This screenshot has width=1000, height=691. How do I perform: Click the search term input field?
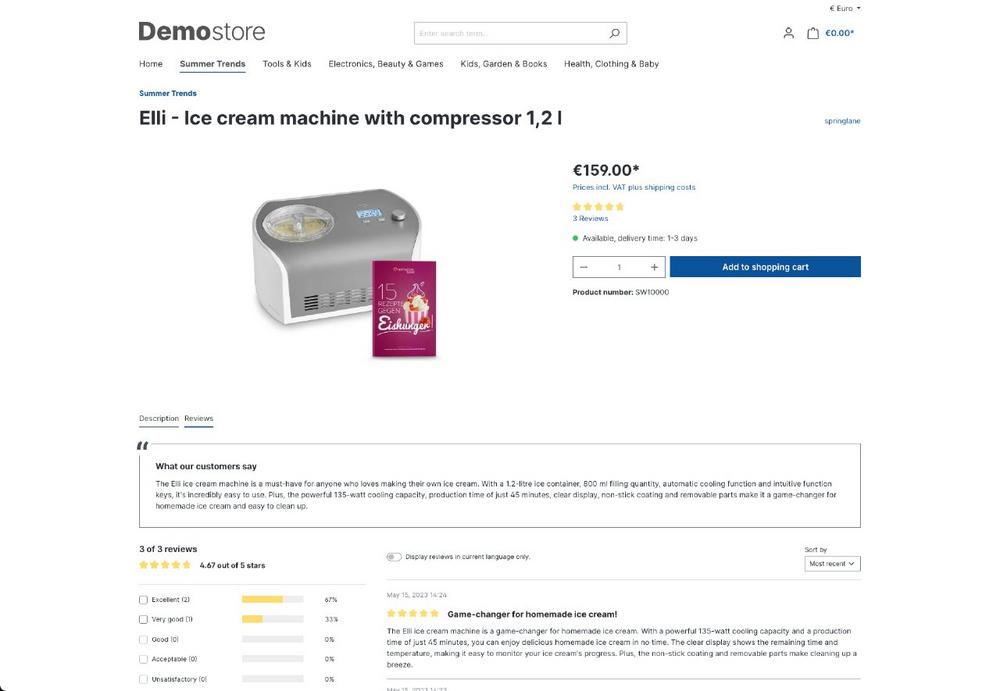pos(510,33)
